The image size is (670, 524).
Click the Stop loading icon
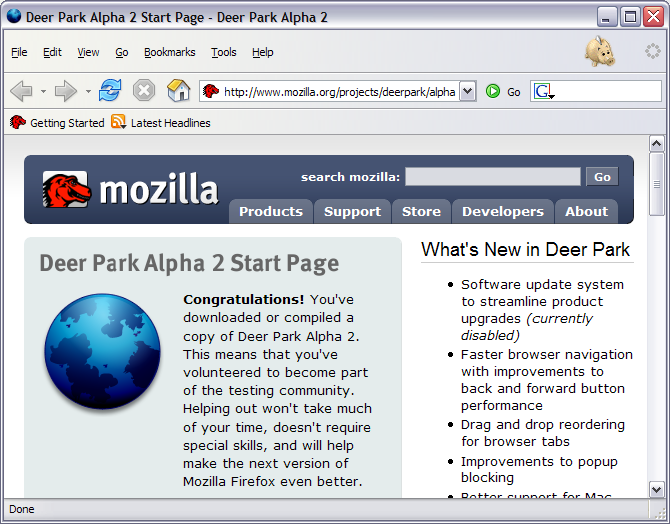click(x=144, y=92)
